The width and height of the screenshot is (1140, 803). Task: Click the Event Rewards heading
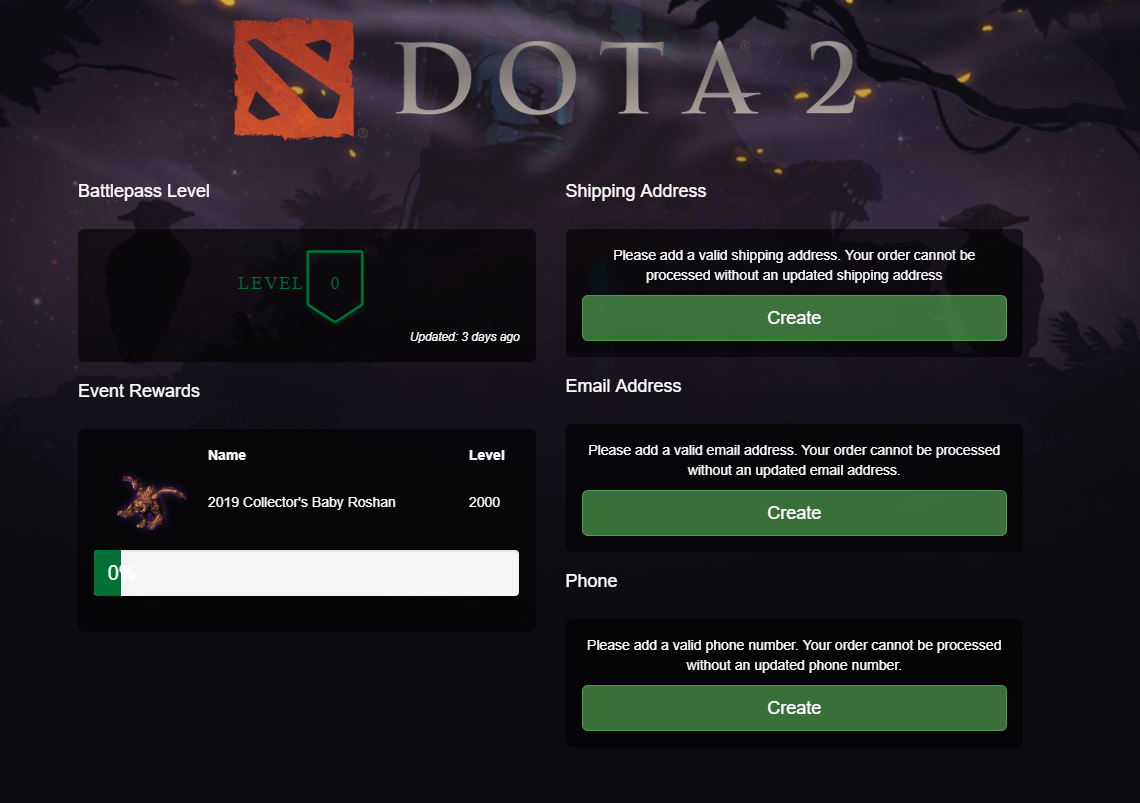pos(139,391)
